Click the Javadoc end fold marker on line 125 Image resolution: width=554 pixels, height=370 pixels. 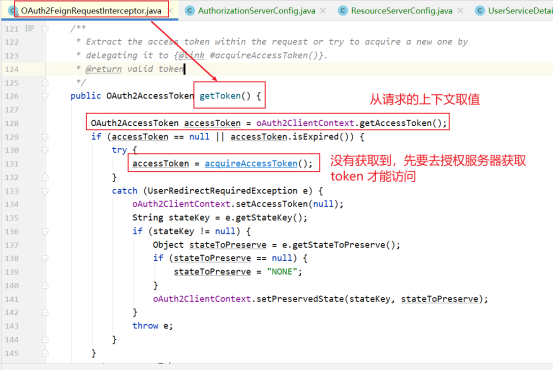(45, 83)
